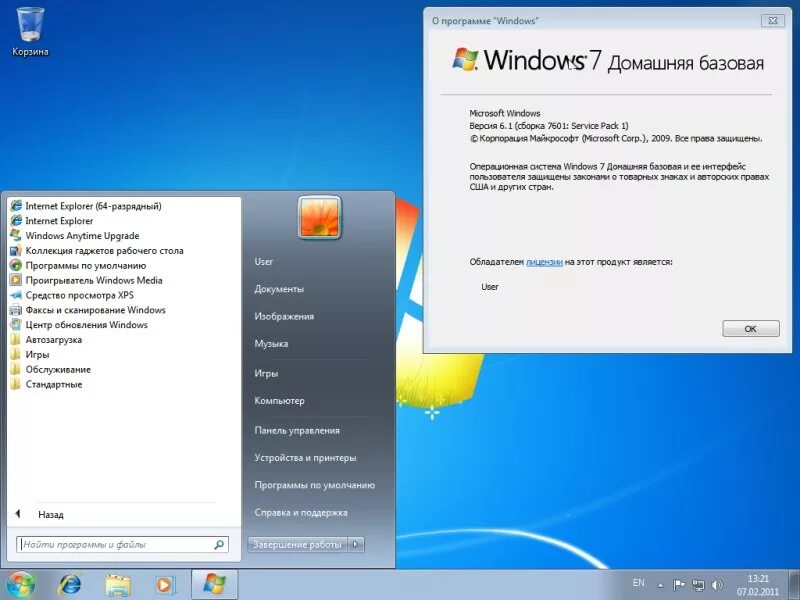Open Факсы и сканирование Windows icon
This screenshot has width=800, height=600.
[x=16, y=310]
